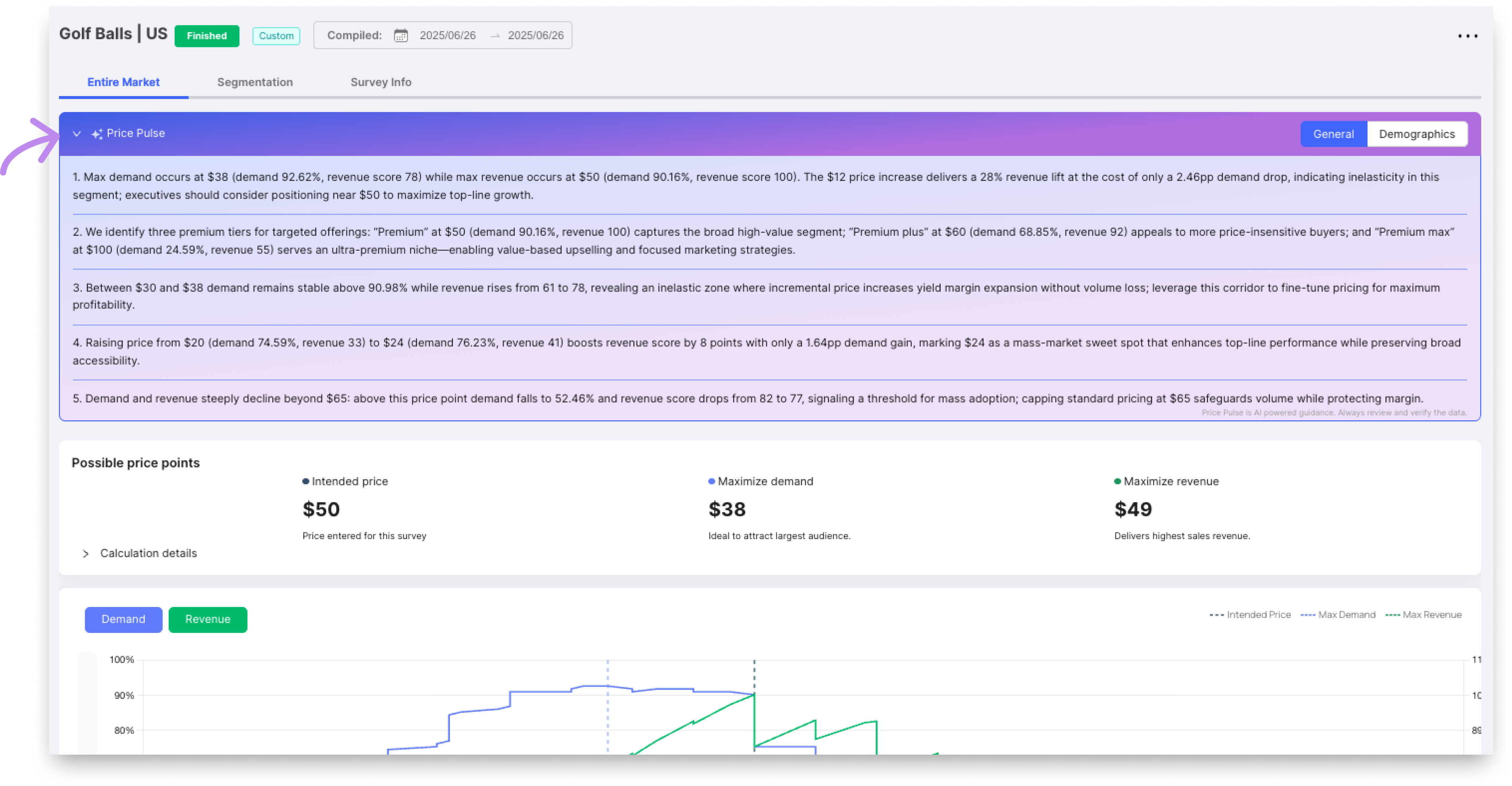Click the Intended price dark dot marker
The width and height of the screenshot is (1512, 786).
pos(305,481)
